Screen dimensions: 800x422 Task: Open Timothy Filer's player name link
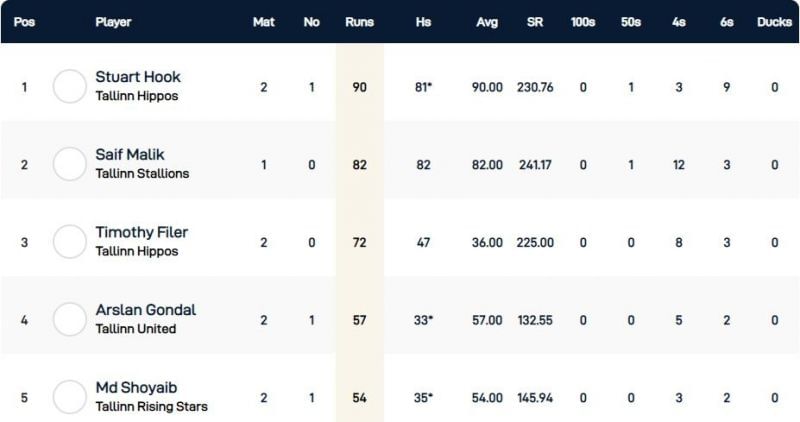click(x=141, y=233)
